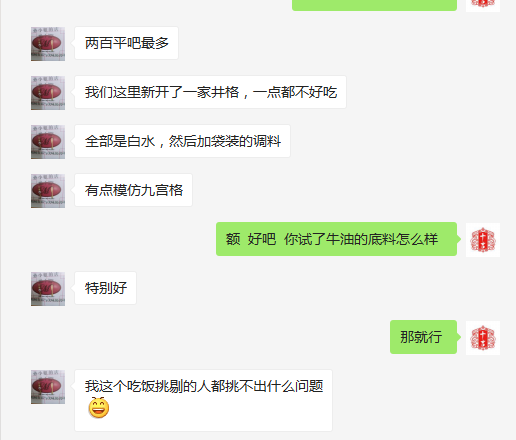Click the "有点模仿九宫格" message bubble
516x440 pixels.
[134, 190]
